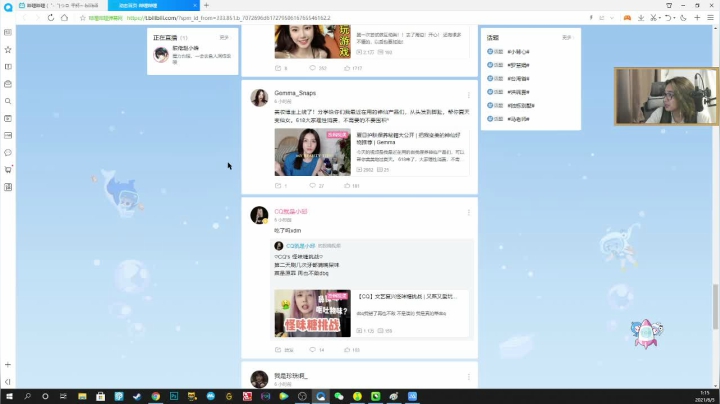Go to browser home page icon
This screenshot has height=404, width=720.
point(64,17)
